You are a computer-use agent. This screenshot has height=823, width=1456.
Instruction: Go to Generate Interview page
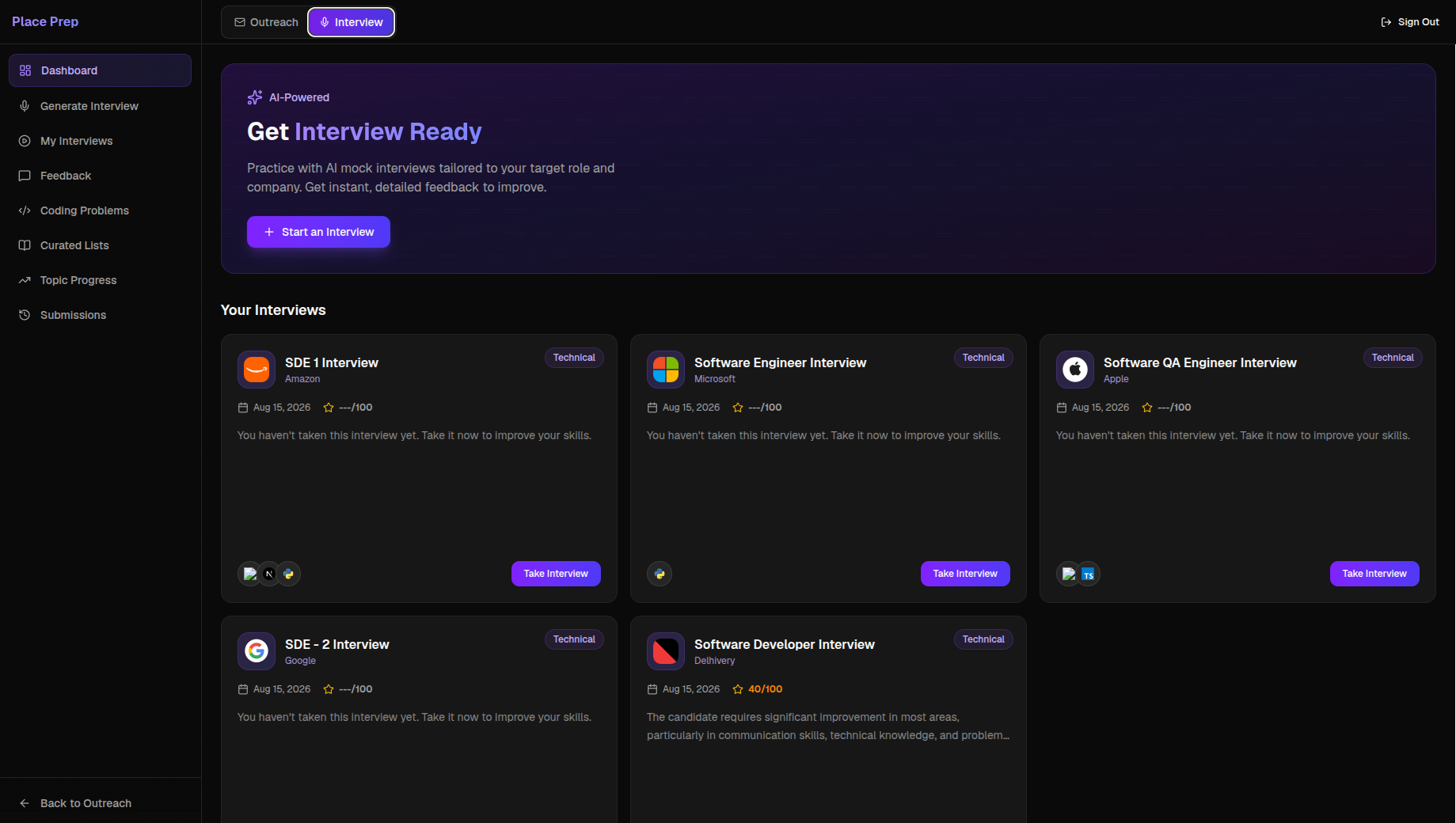(x=100, y=106)
